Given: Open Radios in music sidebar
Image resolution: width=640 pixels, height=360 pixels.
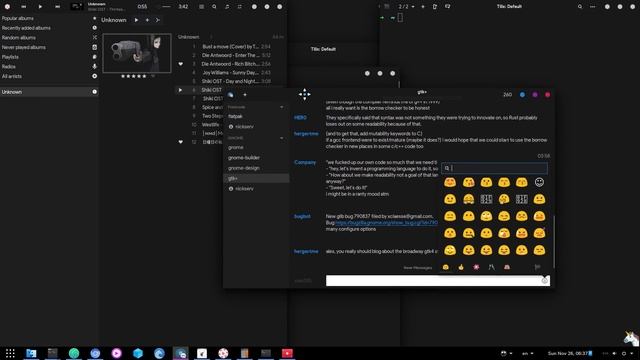Looking at the screenshot, I should click(48, 67).
